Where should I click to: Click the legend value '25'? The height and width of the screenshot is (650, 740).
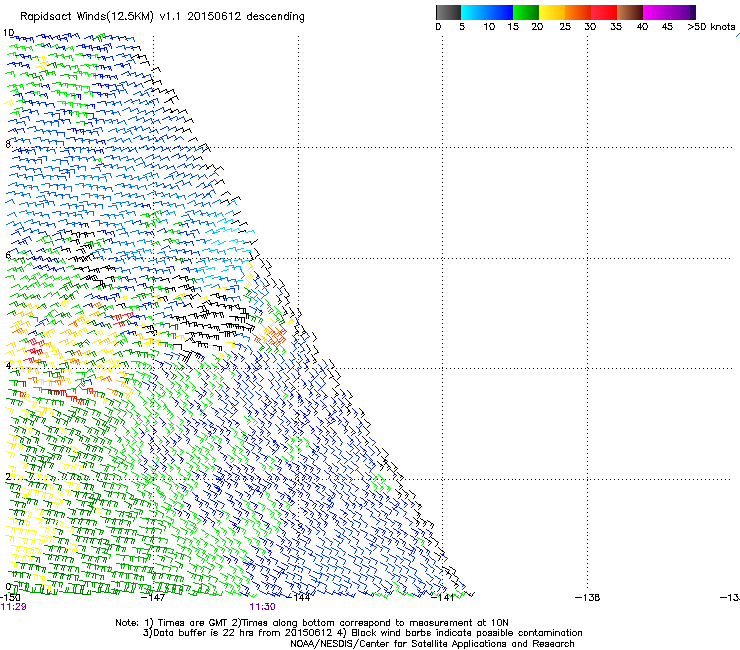(565, 27)
